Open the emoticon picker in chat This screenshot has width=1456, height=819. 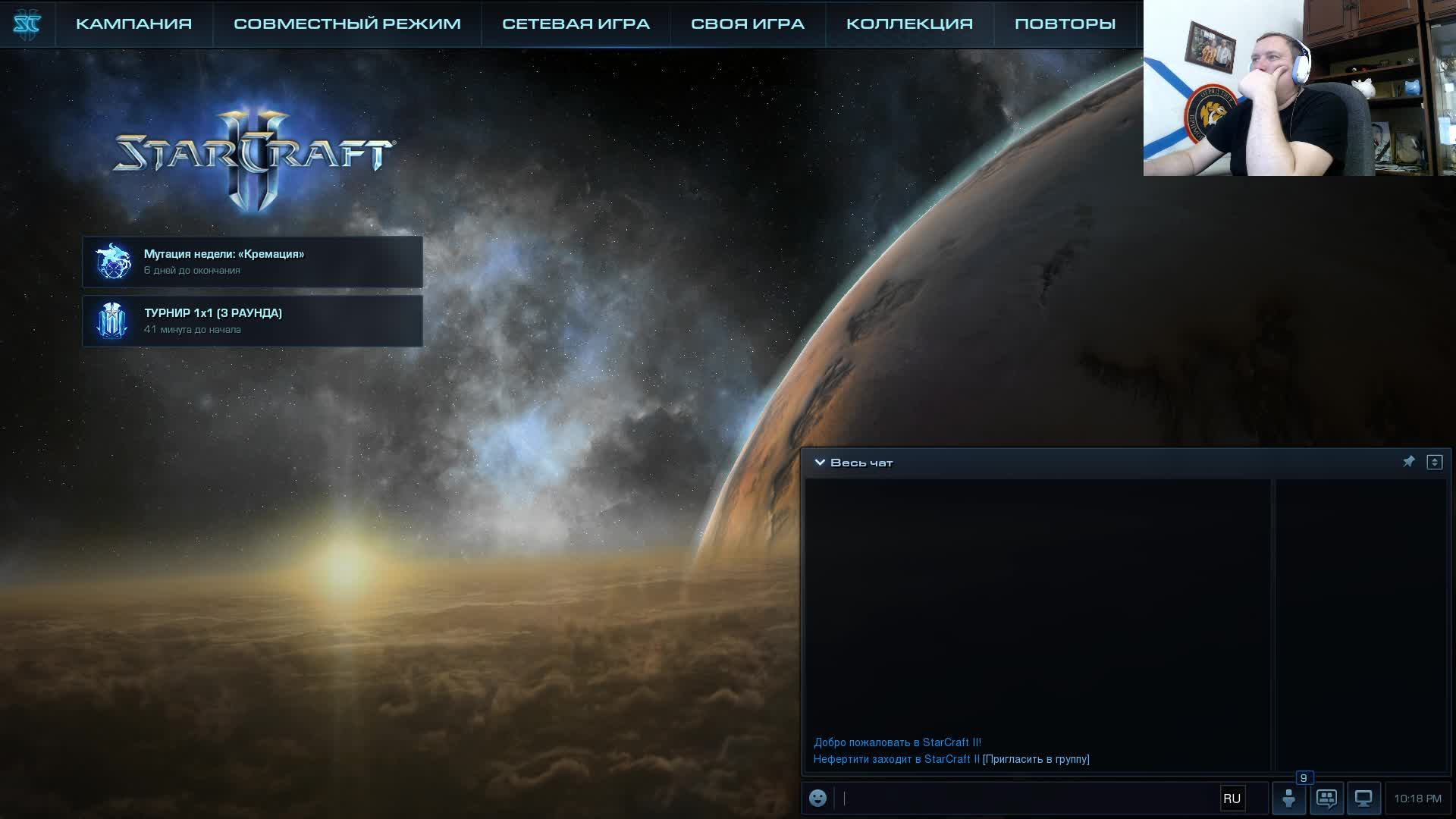click(817, 798)
